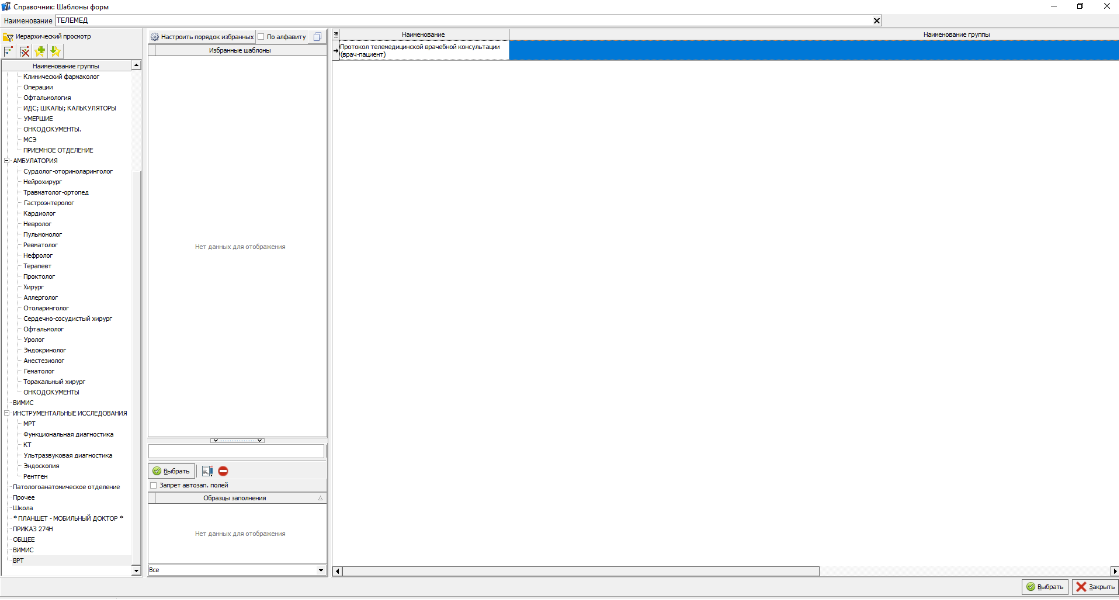Click the red X delete group icon
Image resolution: width=1119 pixels, height=600 pixels.
point(25,51)
